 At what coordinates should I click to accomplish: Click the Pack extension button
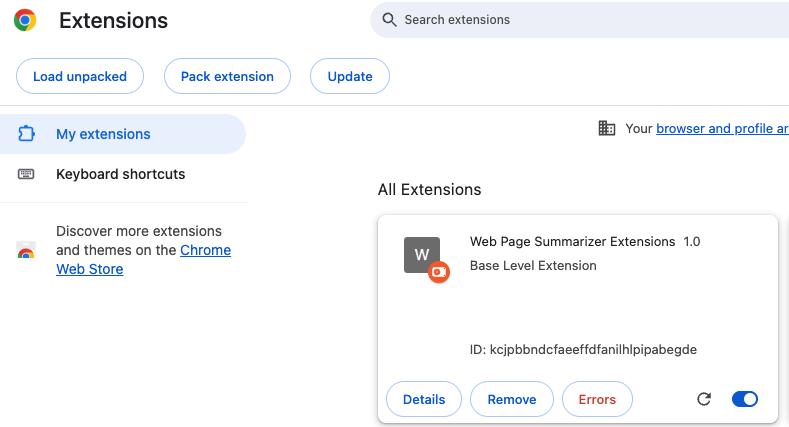point(227,76)
